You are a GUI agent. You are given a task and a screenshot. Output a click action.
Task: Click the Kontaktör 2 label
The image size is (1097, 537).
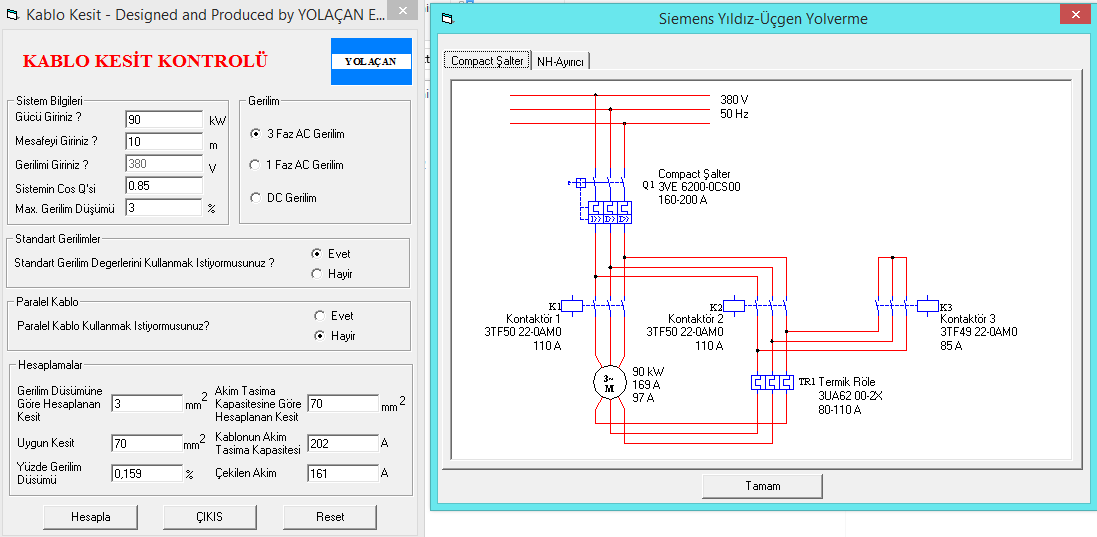pos(695,319)
